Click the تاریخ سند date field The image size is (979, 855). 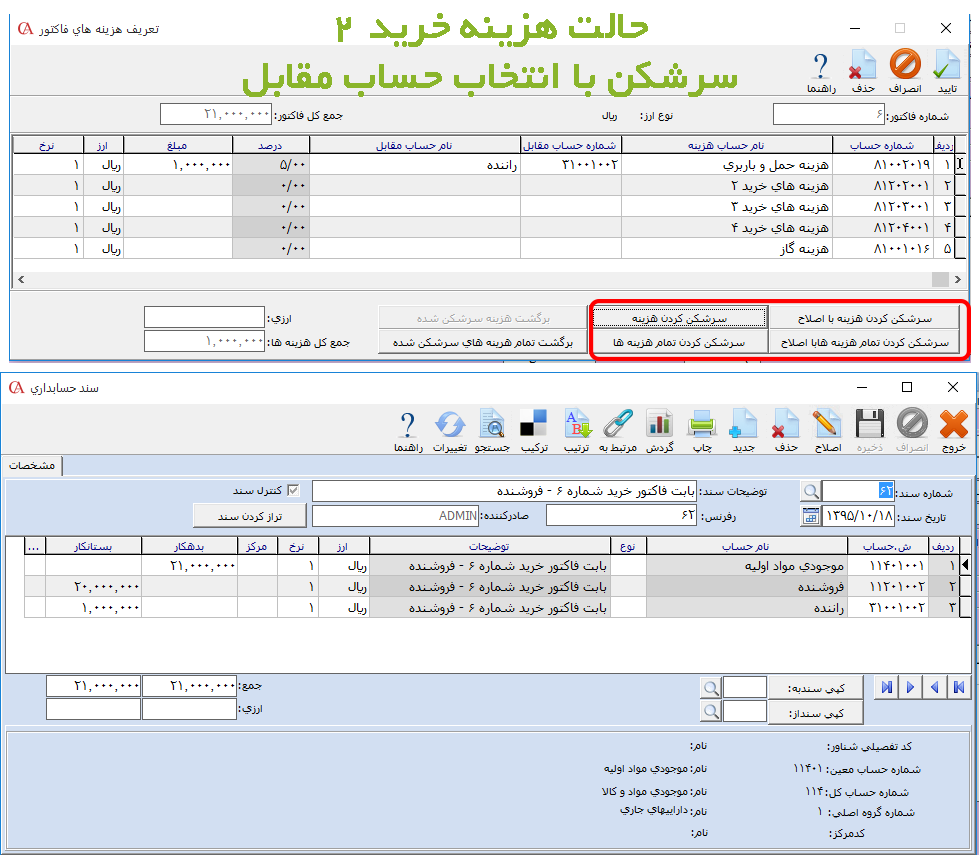(858, 516)
